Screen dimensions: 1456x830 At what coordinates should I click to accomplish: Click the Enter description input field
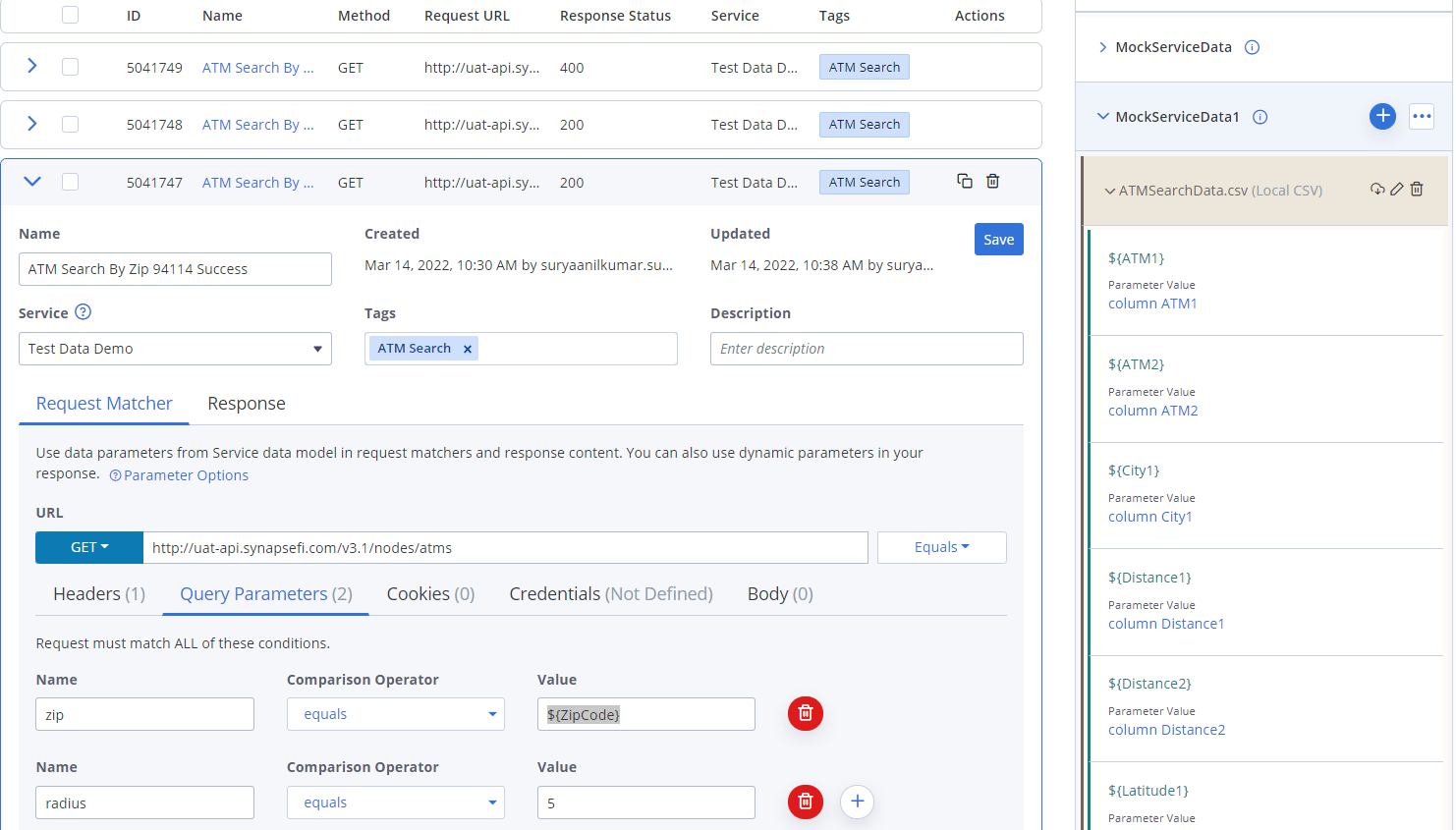pyautogui.click(x=866, y=349)
